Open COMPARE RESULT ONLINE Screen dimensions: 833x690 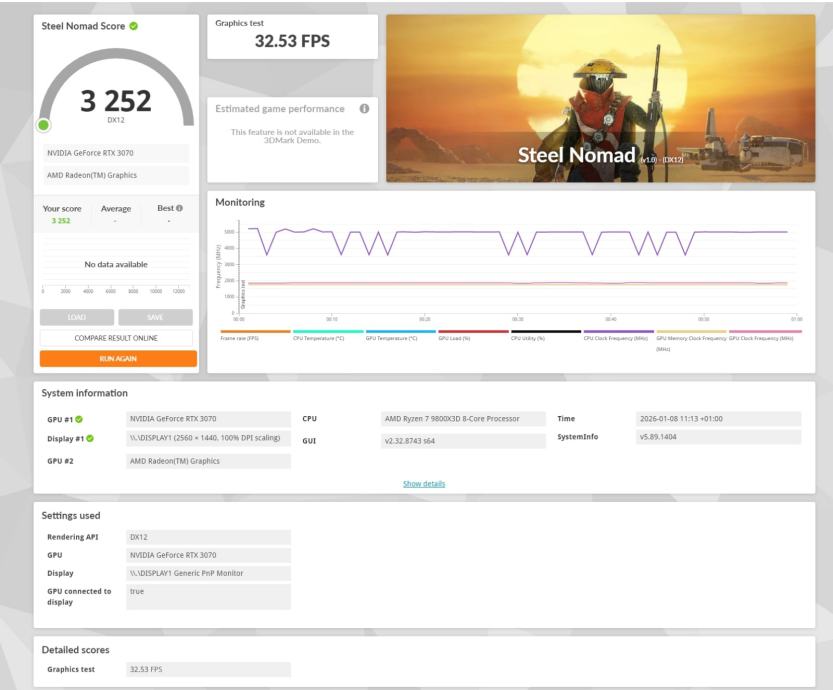[x=116, y=338]
